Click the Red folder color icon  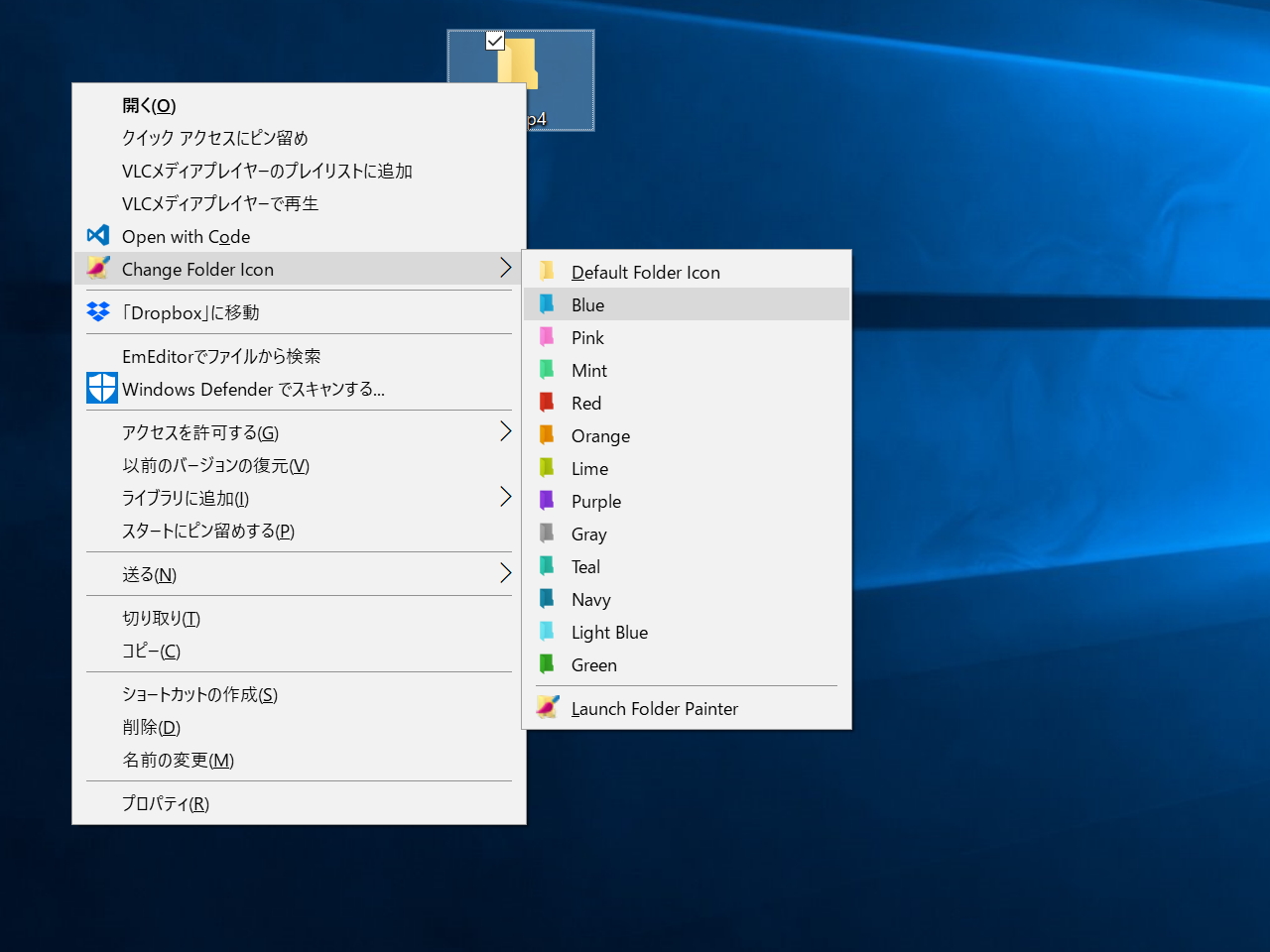(547, 402)
